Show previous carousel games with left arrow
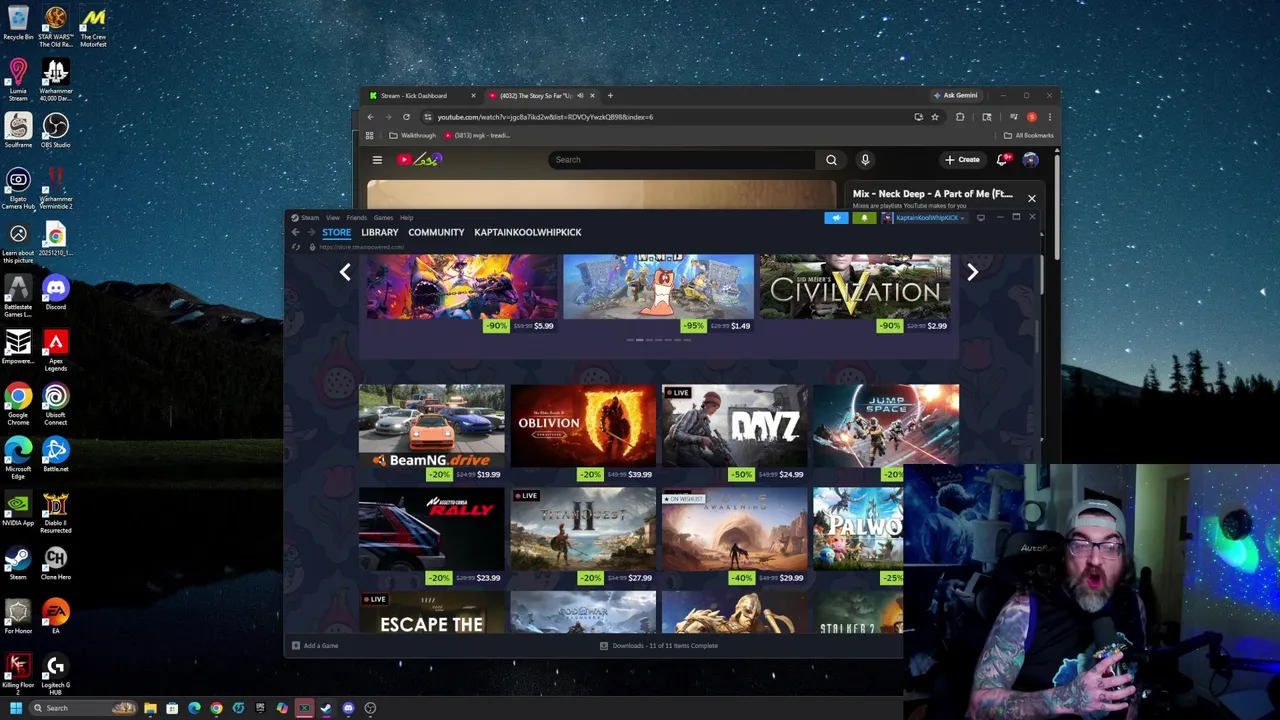Viewport: 1280px width, 720px height. pos(345,272)
